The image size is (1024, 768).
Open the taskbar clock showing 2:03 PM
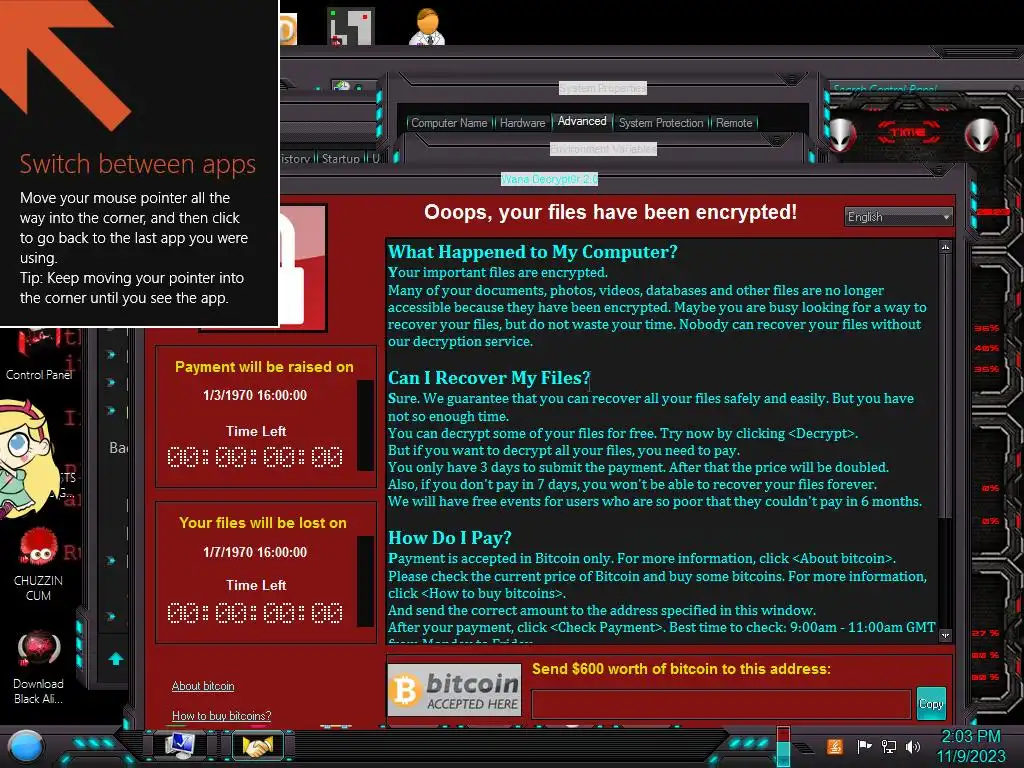(x=970, y=746)
